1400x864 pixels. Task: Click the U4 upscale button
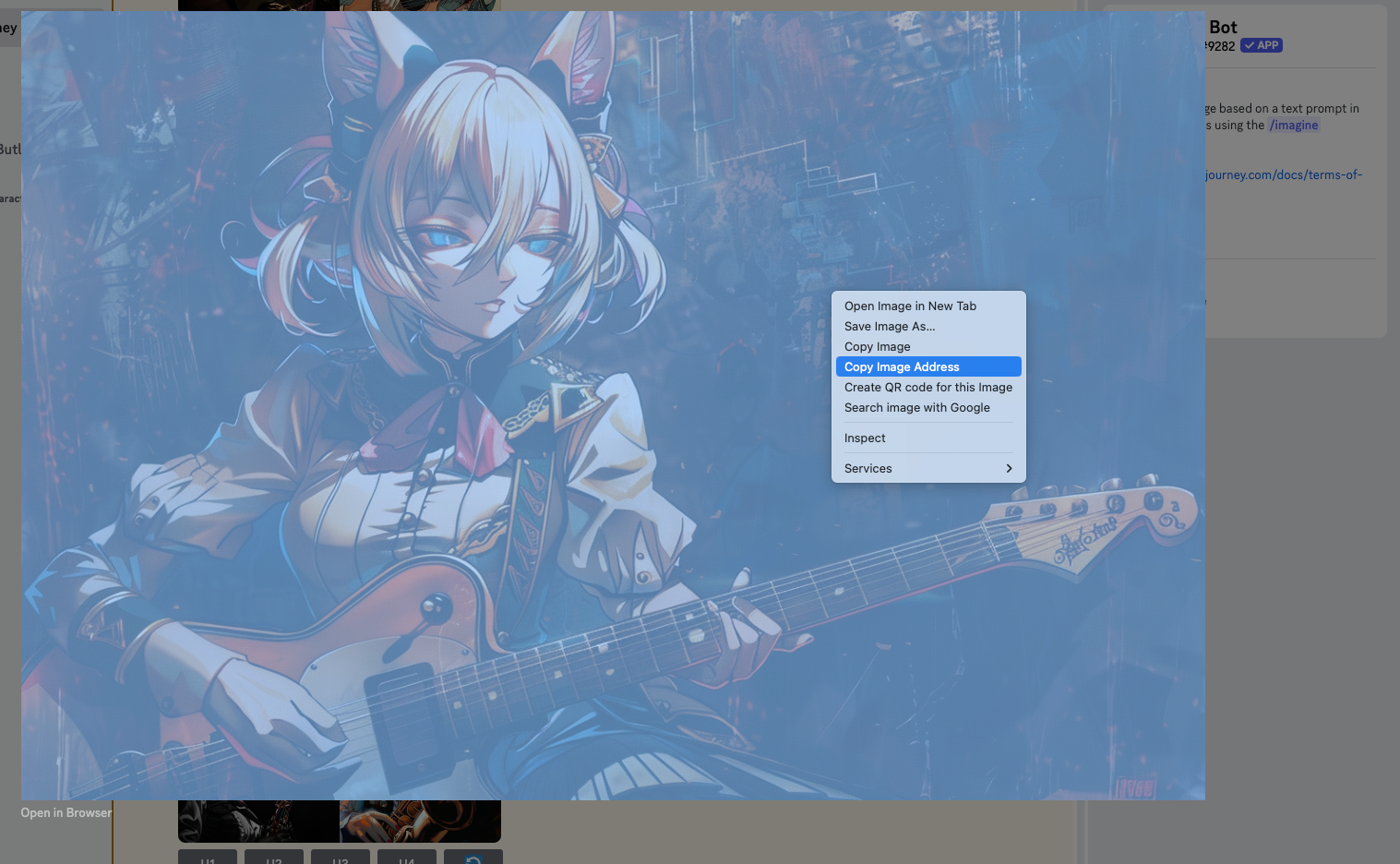(407, 858)
